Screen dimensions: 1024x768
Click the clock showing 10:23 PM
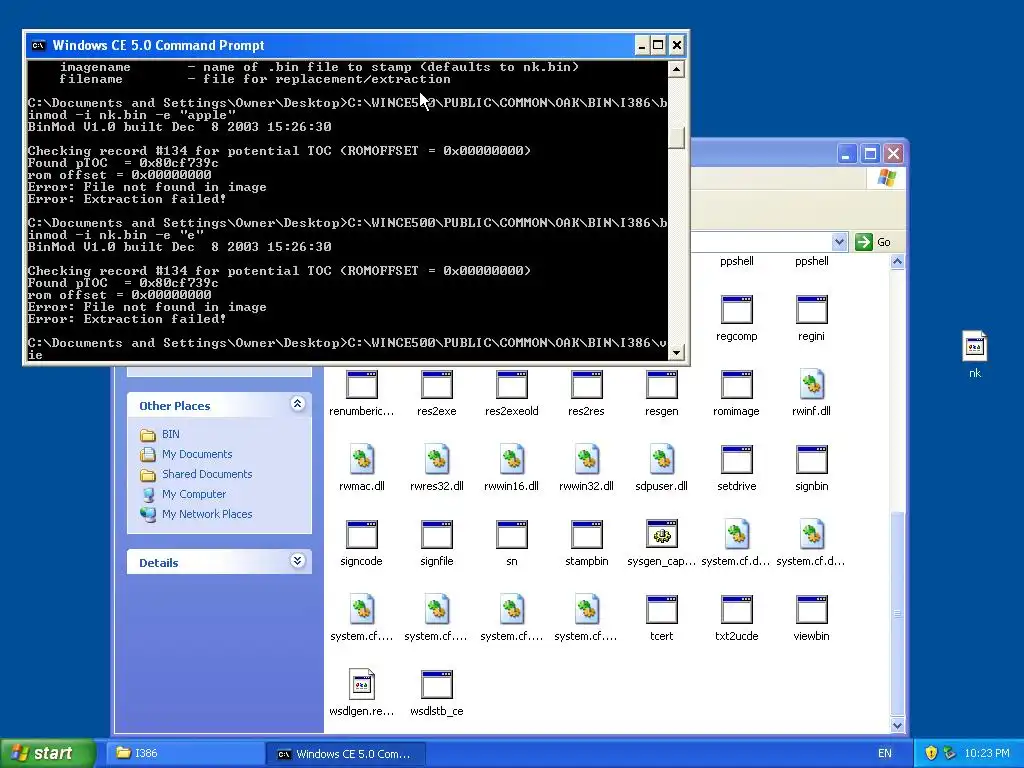point(987,754)
